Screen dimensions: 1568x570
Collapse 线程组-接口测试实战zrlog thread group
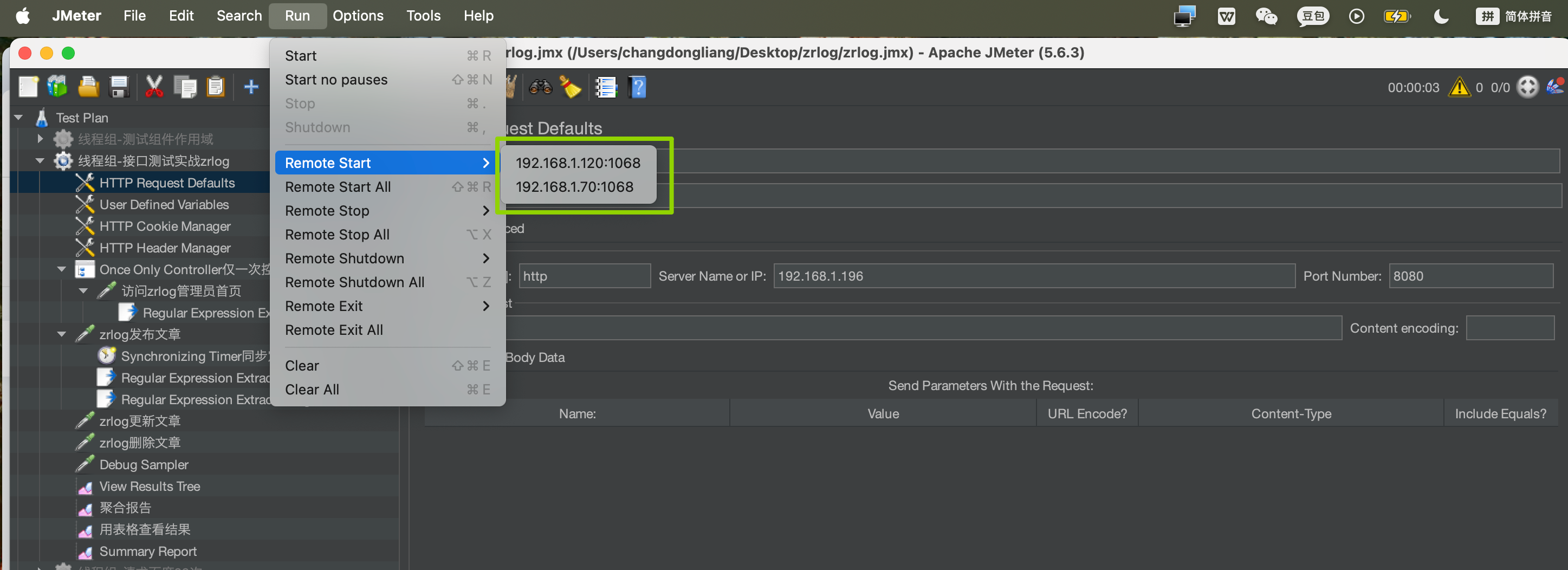pos(40,161)
